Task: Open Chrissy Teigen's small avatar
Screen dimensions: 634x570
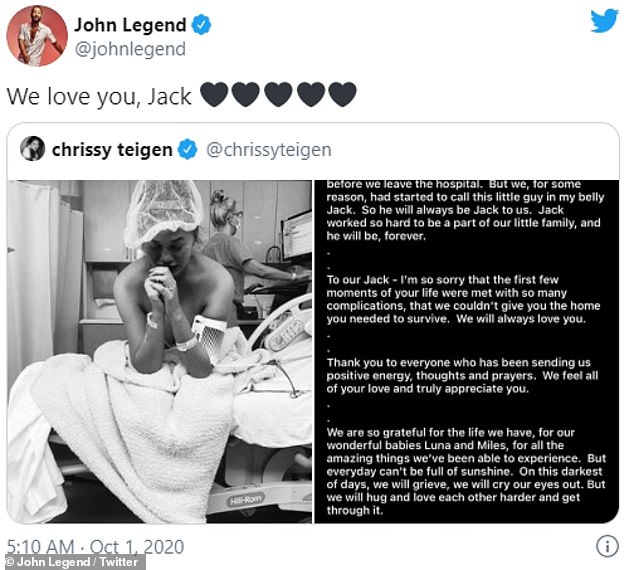Action: pos(32,148)
